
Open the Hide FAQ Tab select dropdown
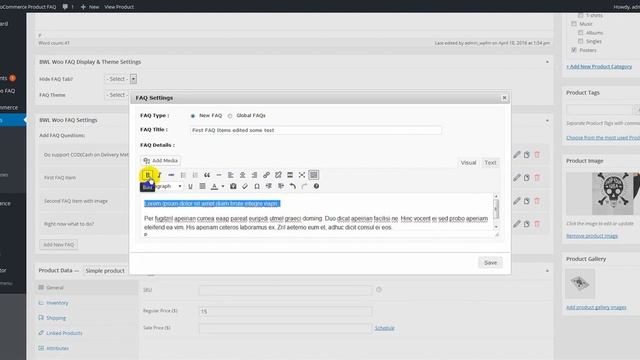click(120, 79)
